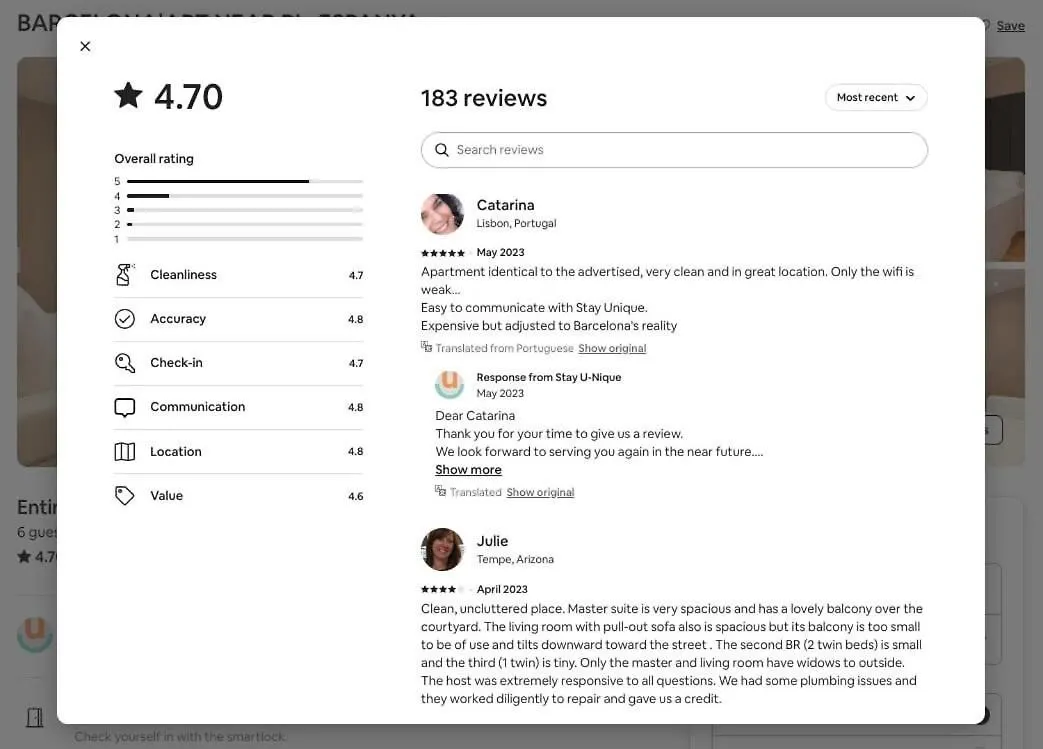1043x749 pixels.
Task: Click the April 2023 review date
Action: point(502,589)
